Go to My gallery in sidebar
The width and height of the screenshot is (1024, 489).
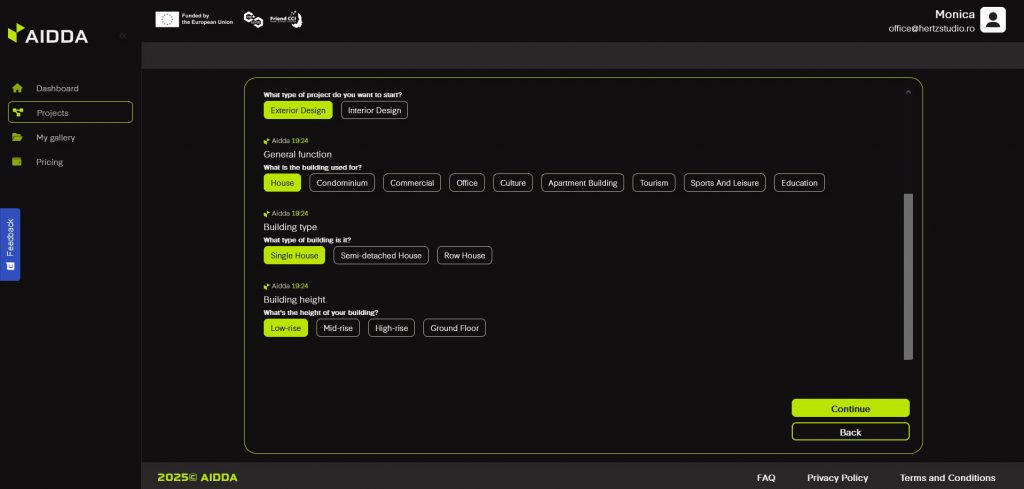(55, 137)
